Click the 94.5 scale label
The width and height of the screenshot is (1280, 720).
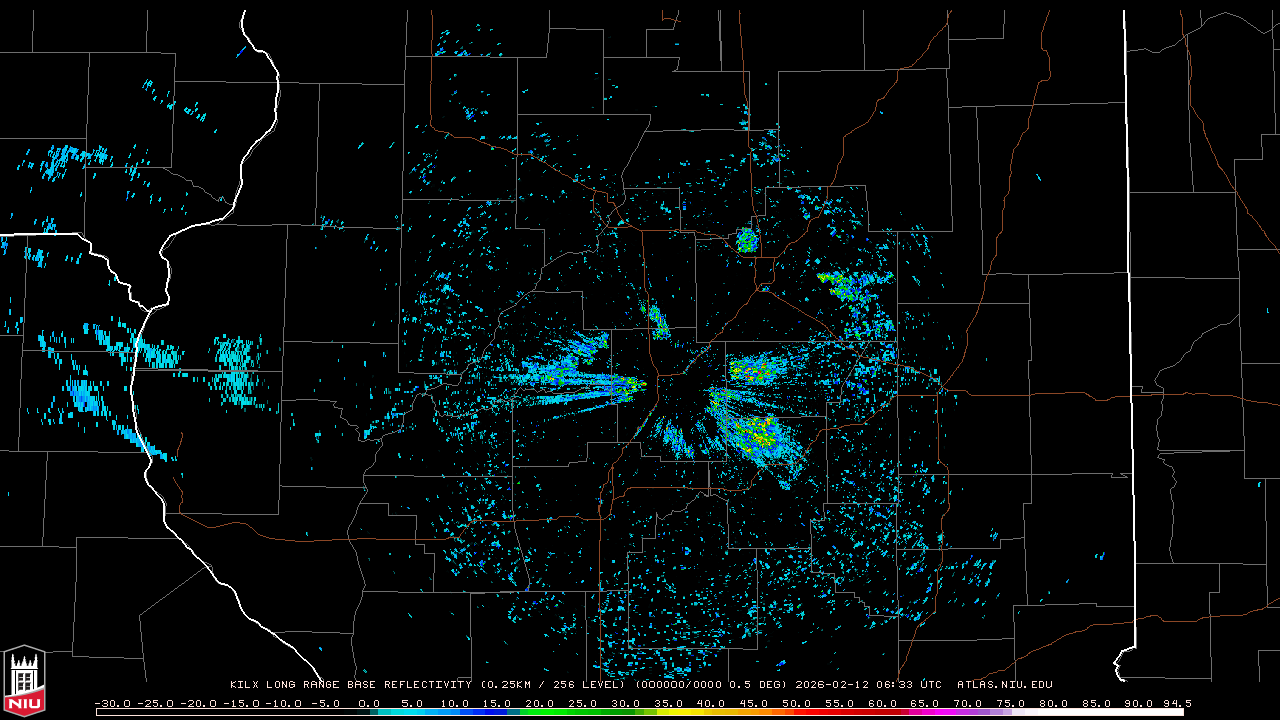1176,703
